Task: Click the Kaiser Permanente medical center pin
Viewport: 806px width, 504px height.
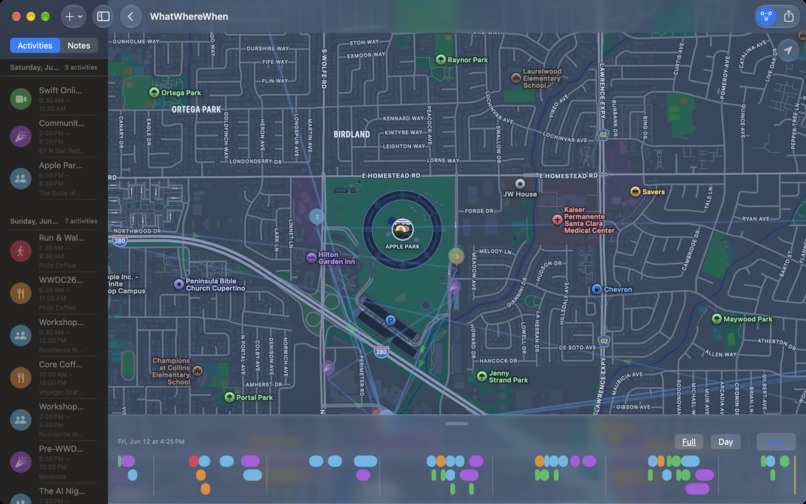Action: (557, 220)
